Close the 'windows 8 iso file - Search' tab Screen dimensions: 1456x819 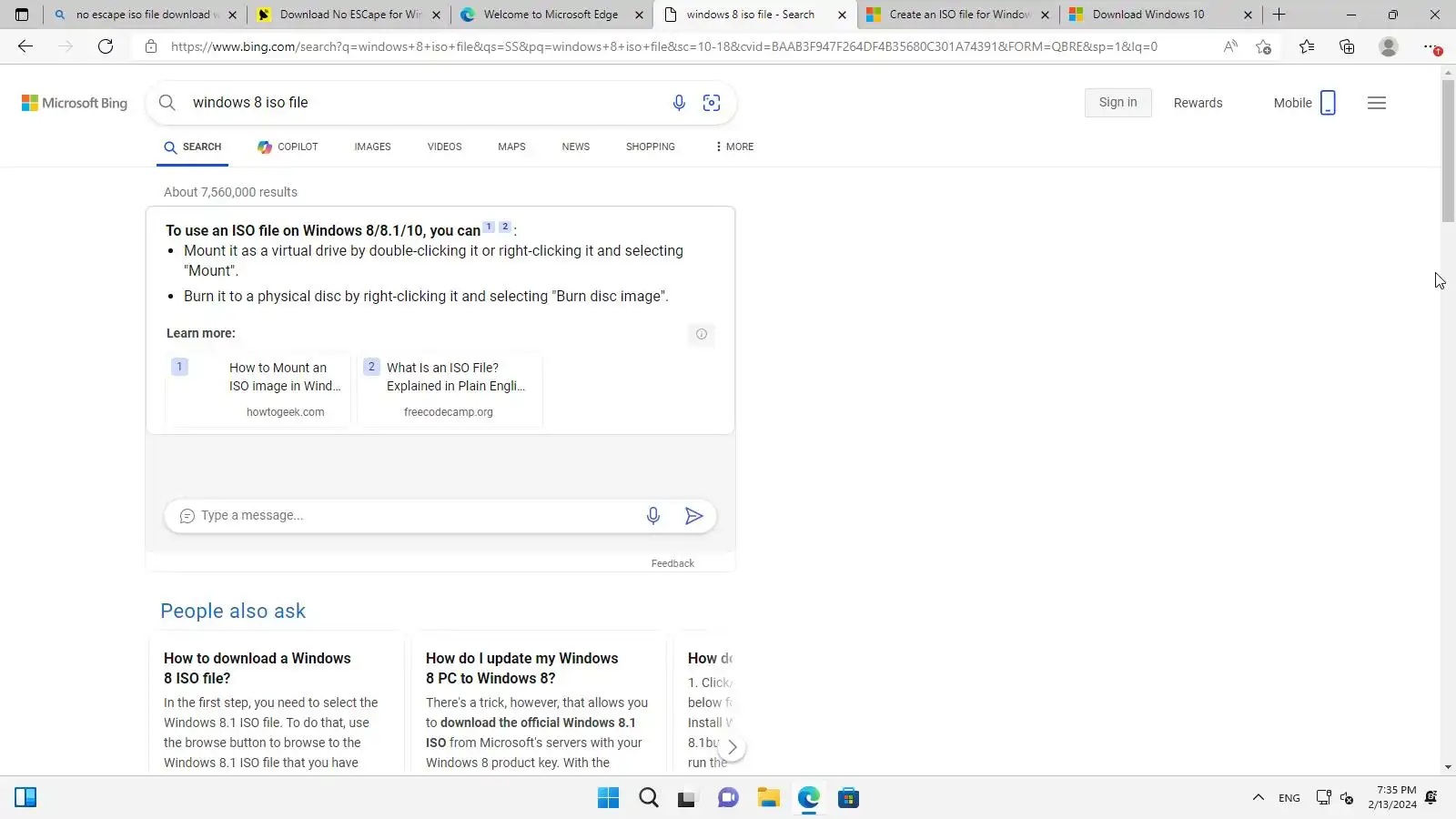tap(842, 15)
